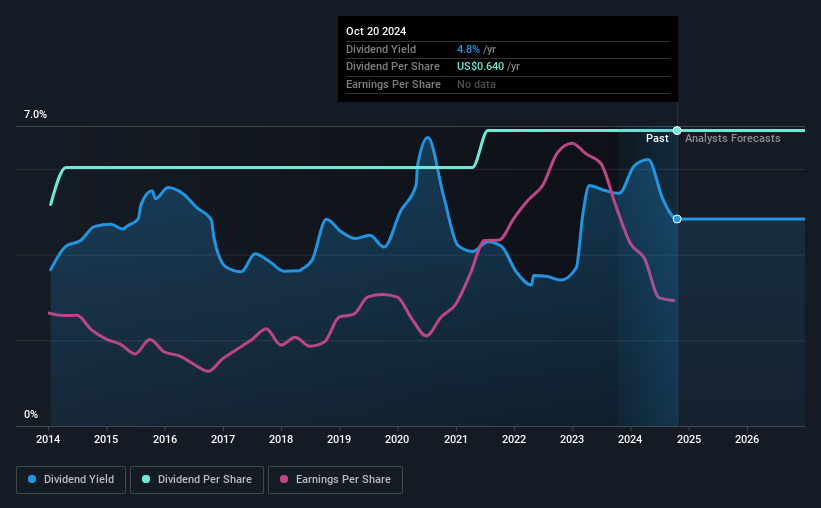Click the 2021 x-axis label
Screen dimensions: 821x508
[456, 439]
